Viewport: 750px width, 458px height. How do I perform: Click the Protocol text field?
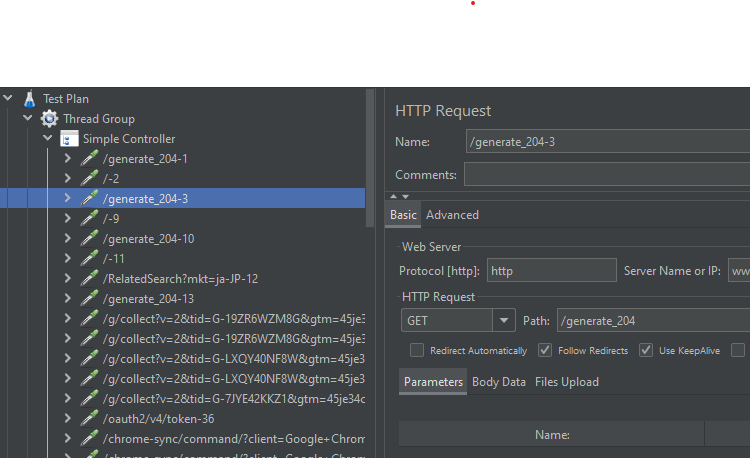pos(552,271)
